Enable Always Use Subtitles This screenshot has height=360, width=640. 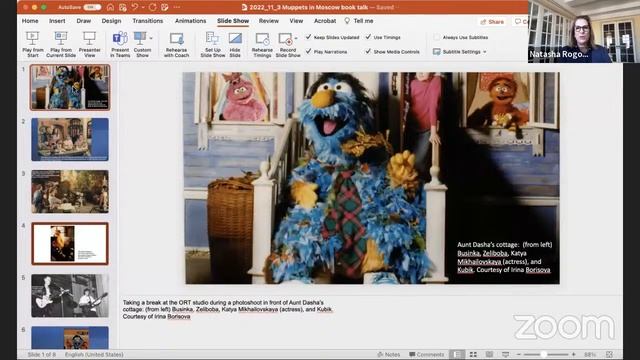(x=436, y=37)
